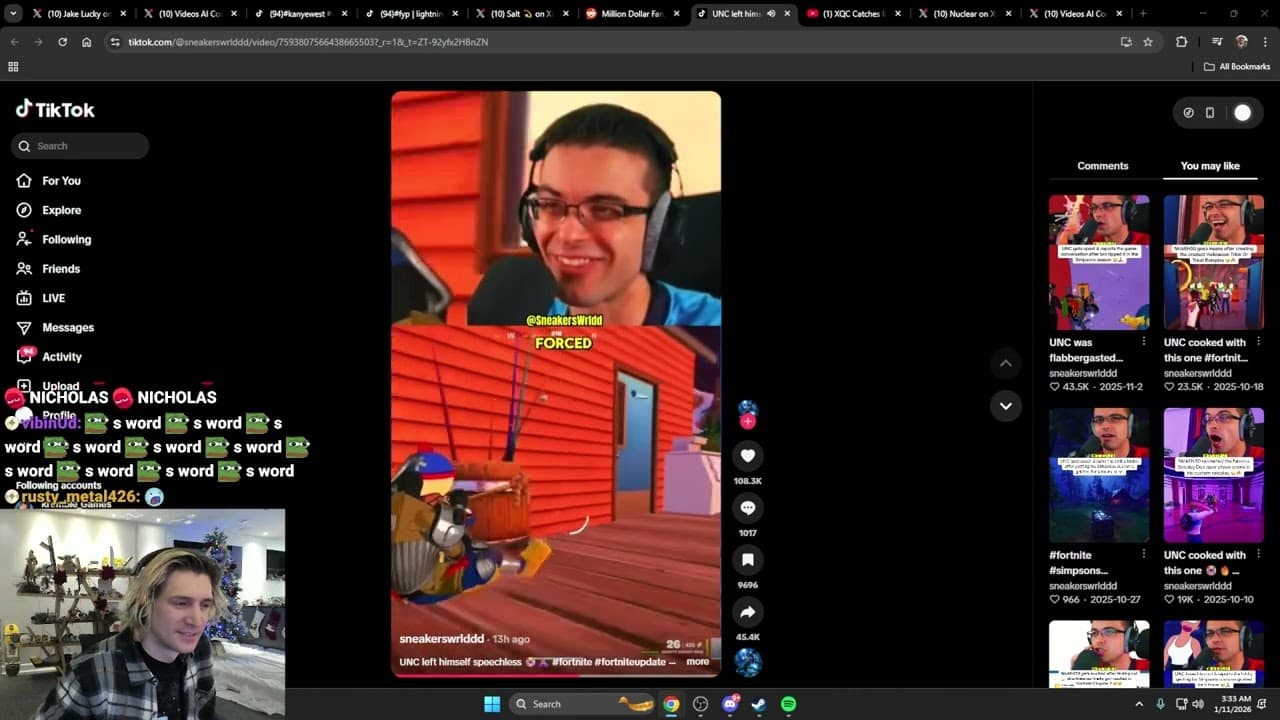Go to next video with down chevron
The image size is (1280, 720).
click(1005, 406)
